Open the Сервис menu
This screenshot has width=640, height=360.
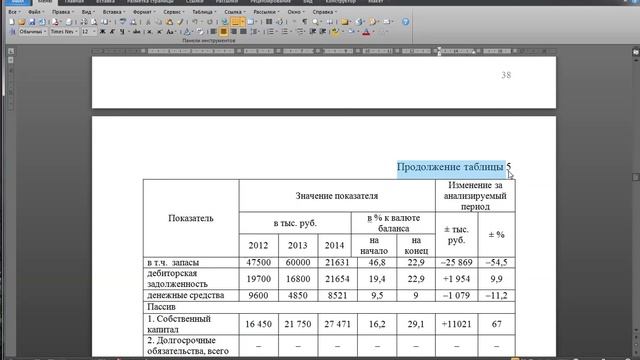(173, 12)
